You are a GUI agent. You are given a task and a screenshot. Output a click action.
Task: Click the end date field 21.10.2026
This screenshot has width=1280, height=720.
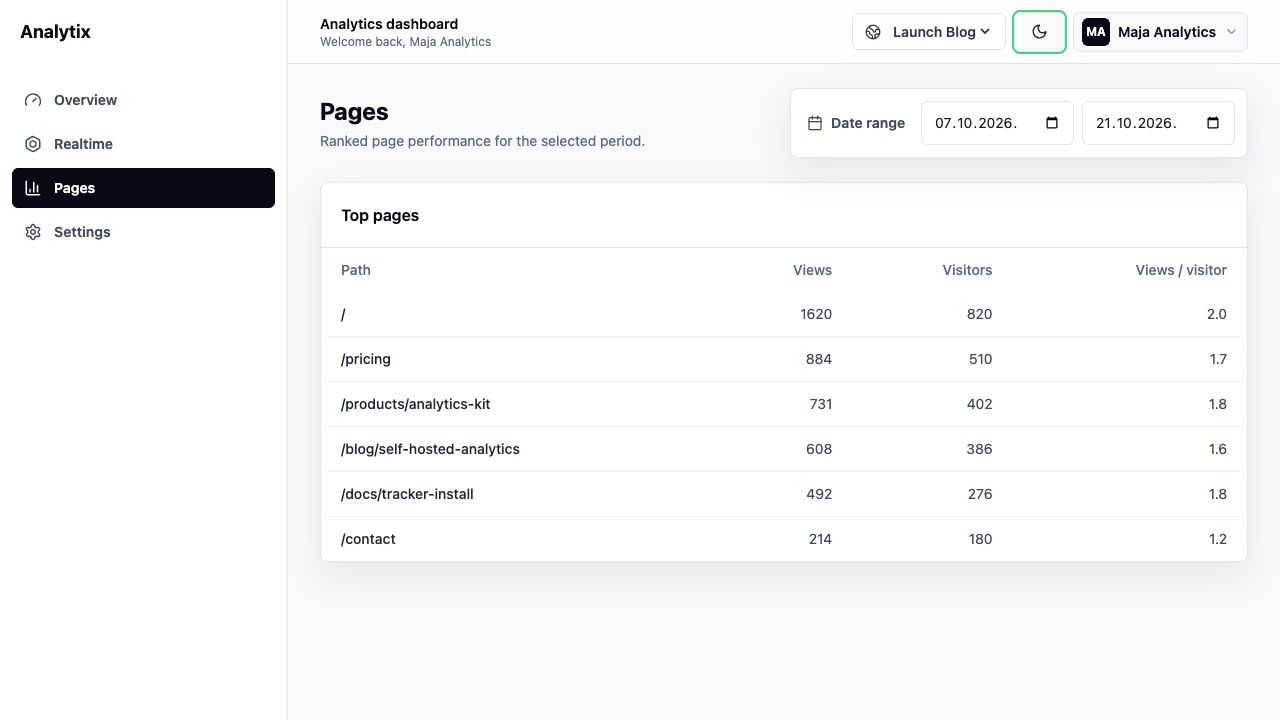1158,123
